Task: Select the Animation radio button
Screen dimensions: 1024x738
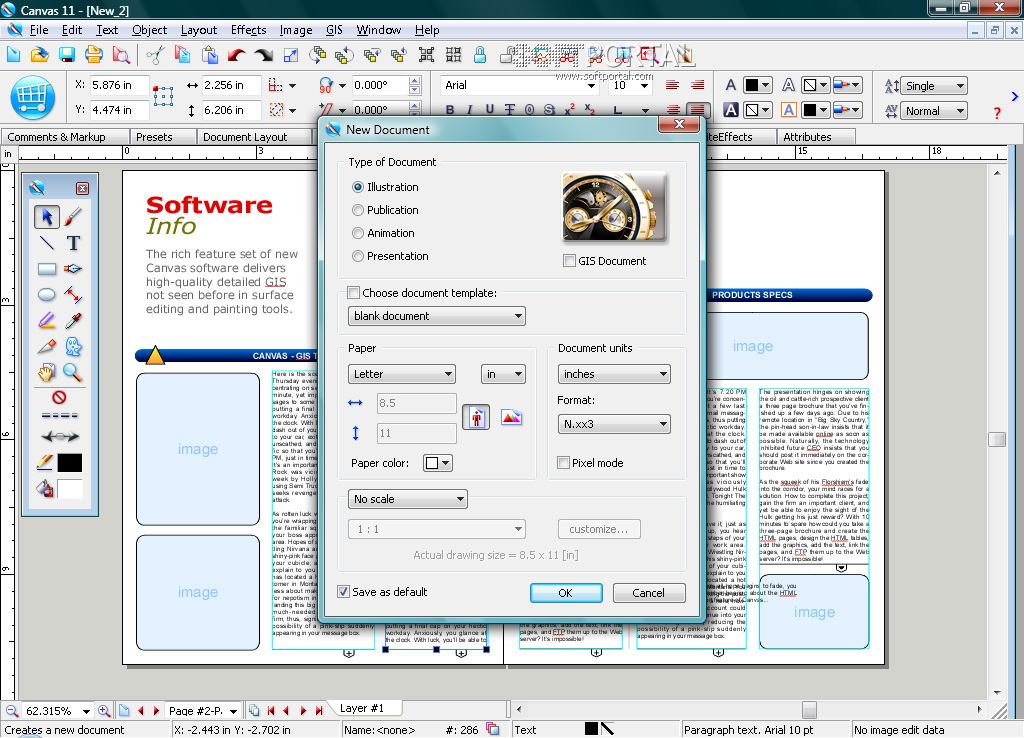Action: pyautogui.click(x=358, y=233)
